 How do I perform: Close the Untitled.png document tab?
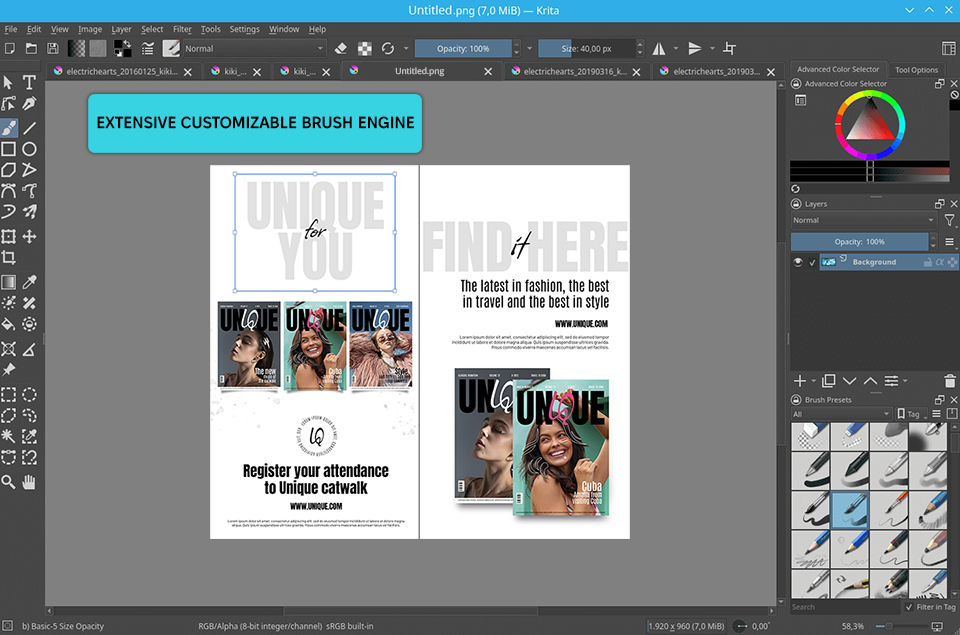click(x=488, y=72)
